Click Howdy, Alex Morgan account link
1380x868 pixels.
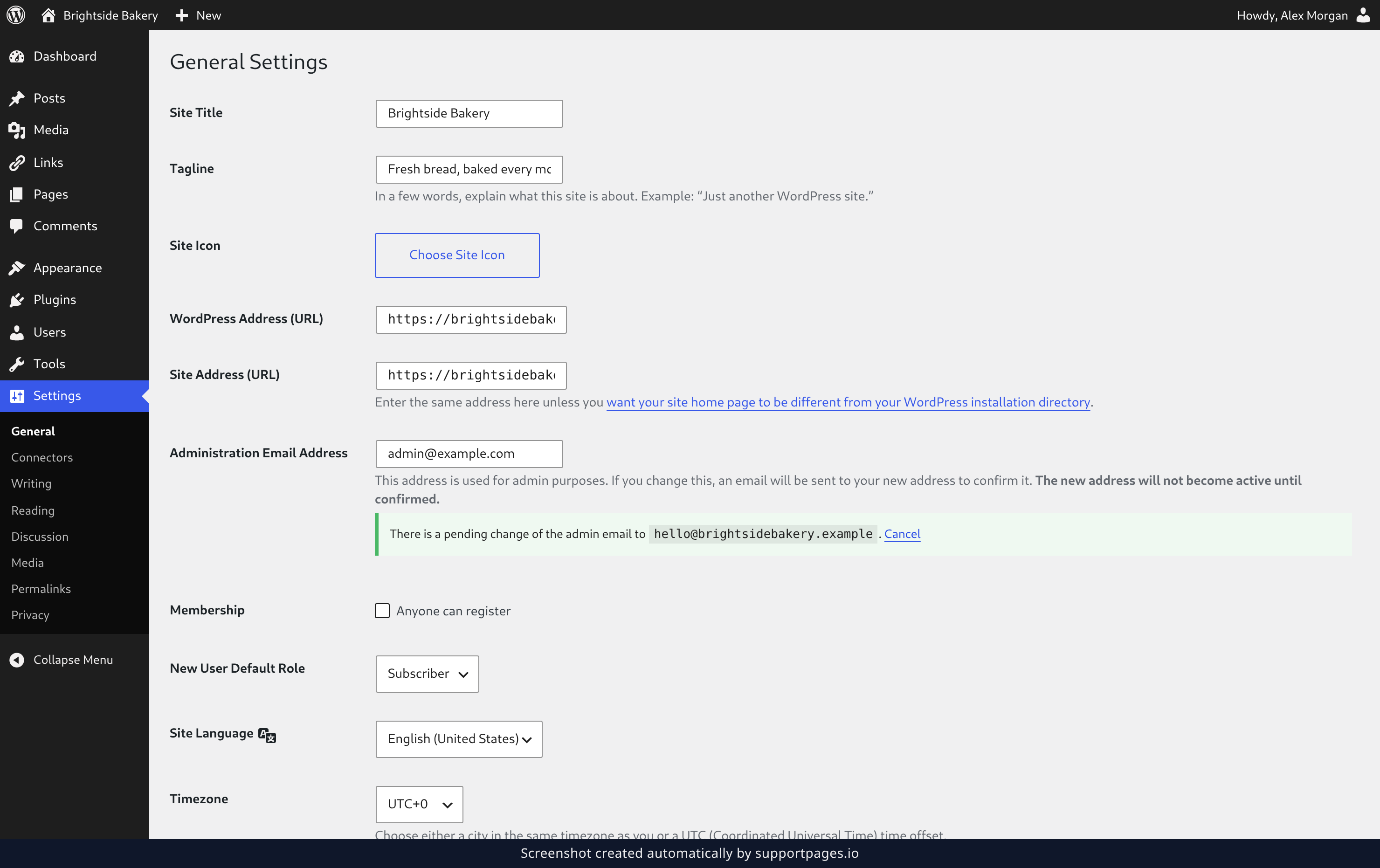(x=1292, y=15)
